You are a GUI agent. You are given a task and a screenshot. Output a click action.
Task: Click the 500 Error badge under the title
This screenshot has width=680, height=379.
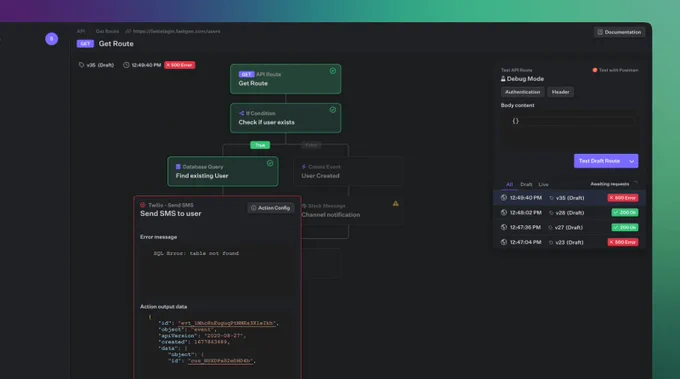pyautogui.click(x=180, y=65)
